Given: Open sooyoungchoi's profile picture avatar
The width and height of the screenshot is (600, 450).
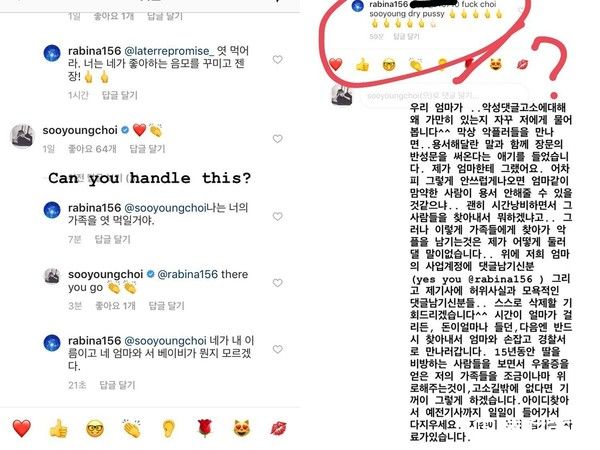Looking at the screenshot, I should point(22,136).
